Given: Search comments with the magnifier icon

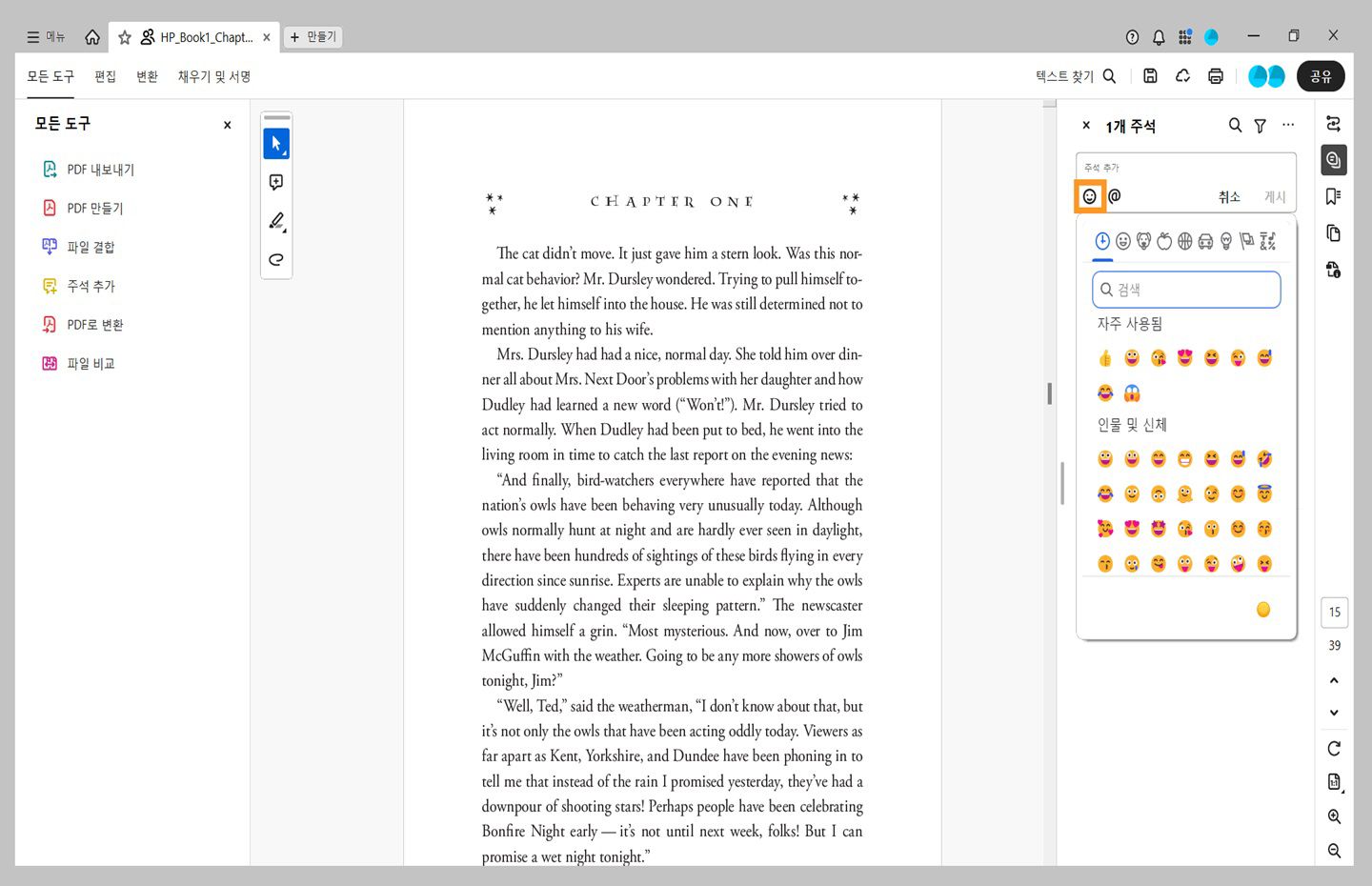Looking at the screenshot, I should [x=1235, y=125].
